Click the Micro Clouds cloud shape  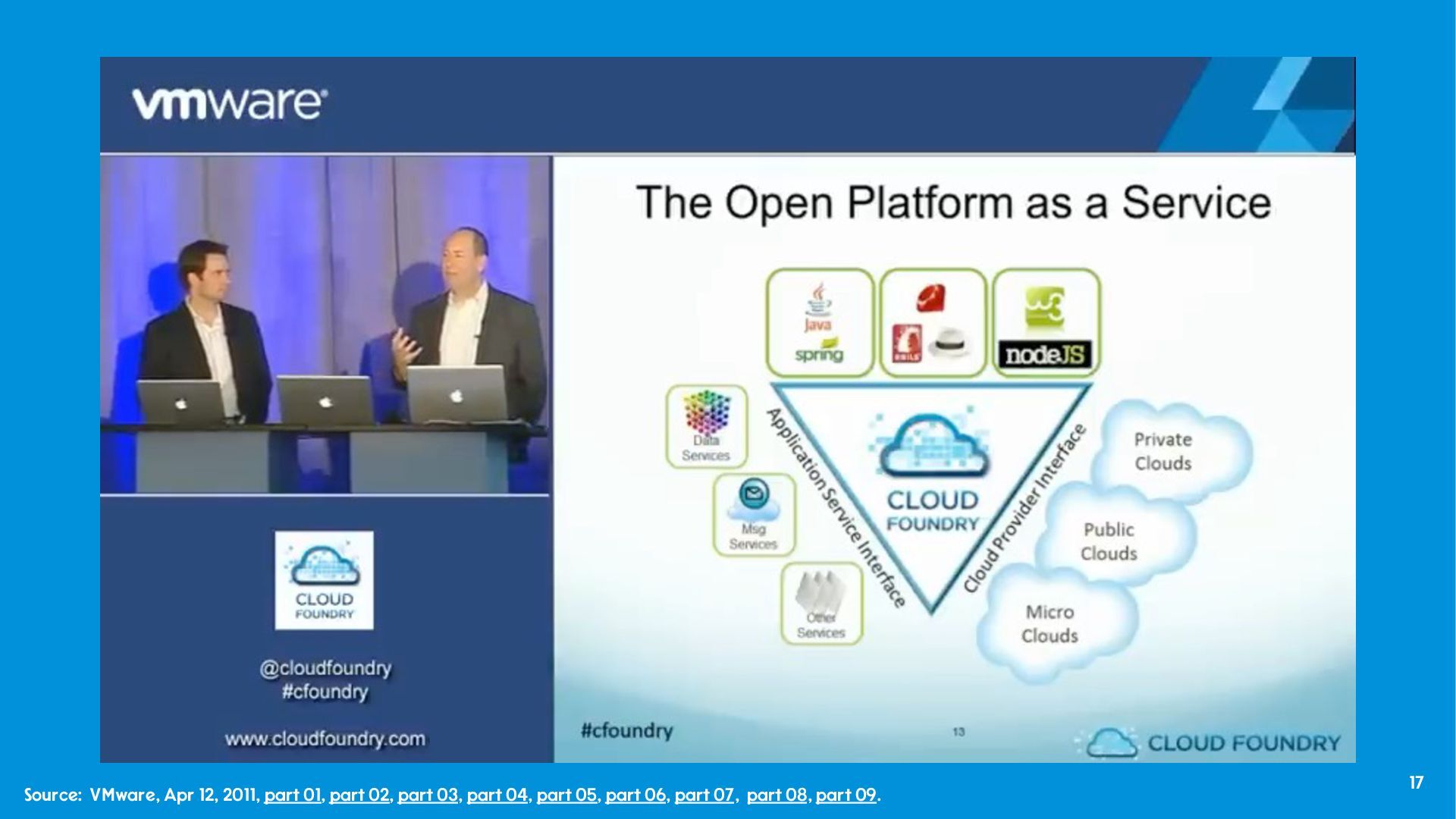point(1050,623)
